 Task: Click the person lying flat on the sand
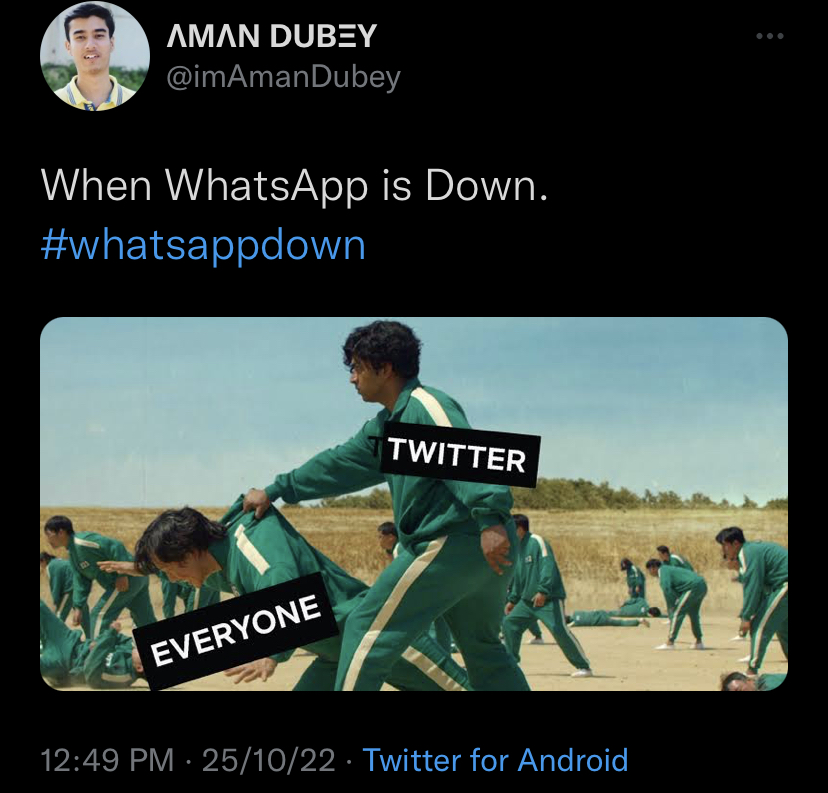pyautogui.click(x=613, y=616)
